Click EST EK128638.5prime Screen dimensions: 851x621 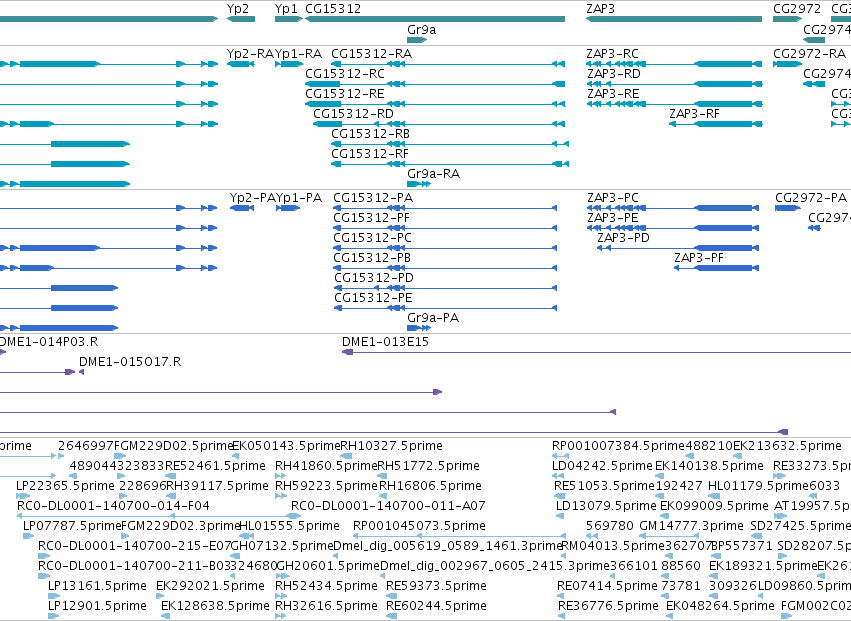coord(215,606)
